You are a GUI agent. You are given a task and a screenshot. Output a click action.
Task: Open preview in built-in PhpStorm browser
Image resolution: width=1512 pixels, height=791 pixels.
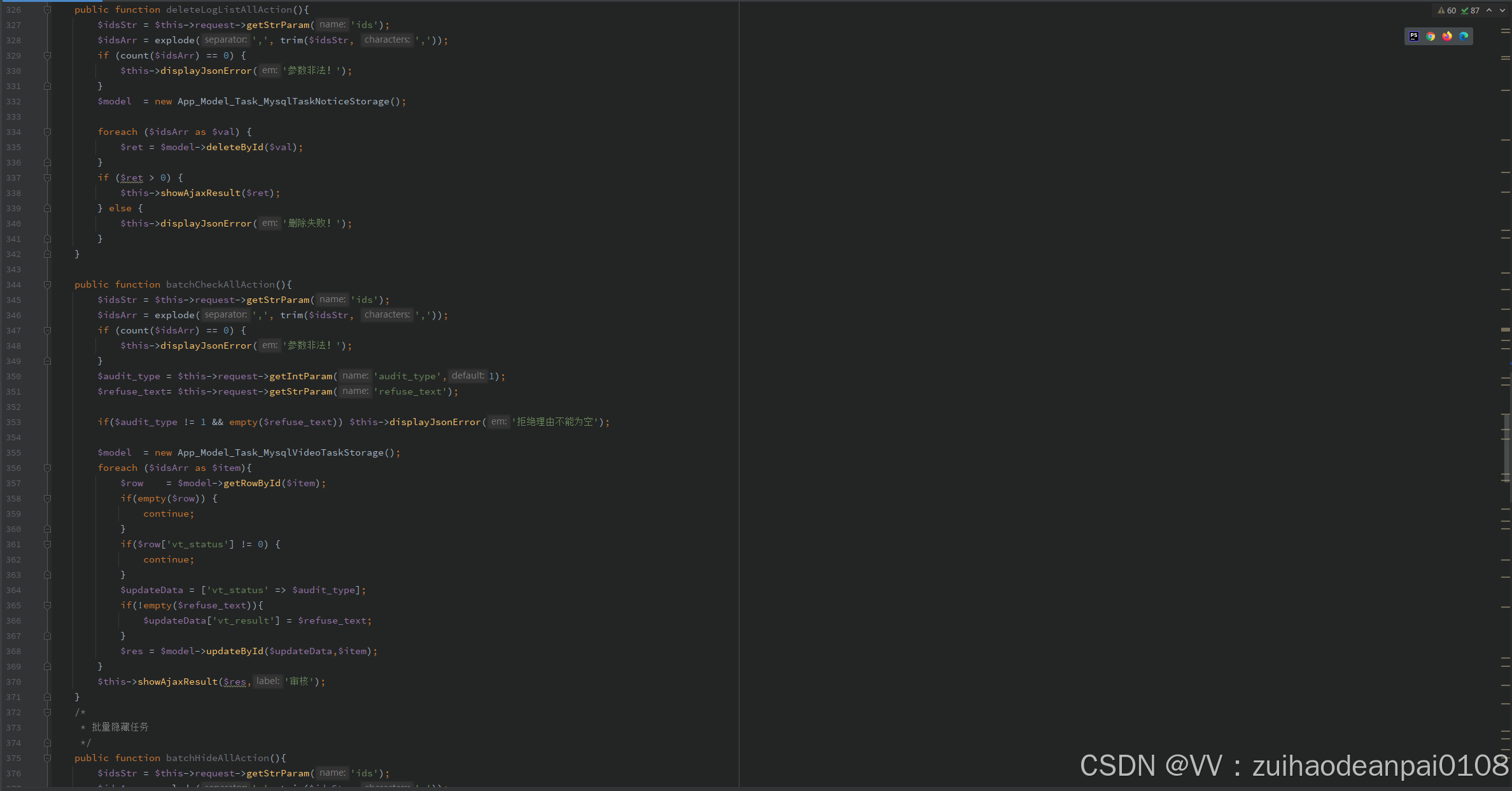coord(1413,36)
